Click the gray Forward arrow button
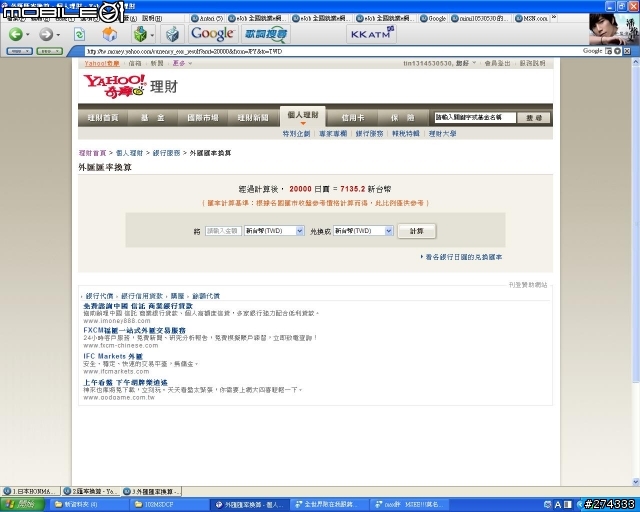Image resolution: width=640 pixels, height=512 pixels. coord(46,34)
